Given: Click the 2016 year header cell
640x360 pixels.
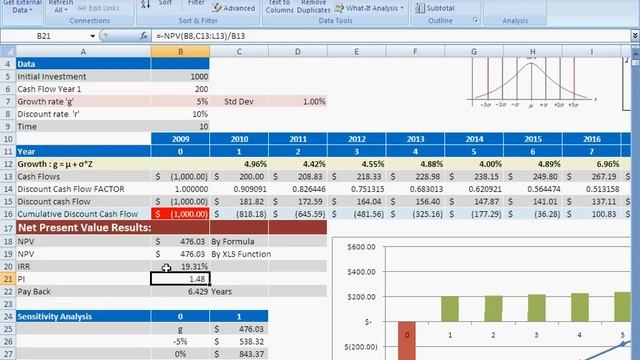Looking at the screenshot, I should [x=591, y=139].
